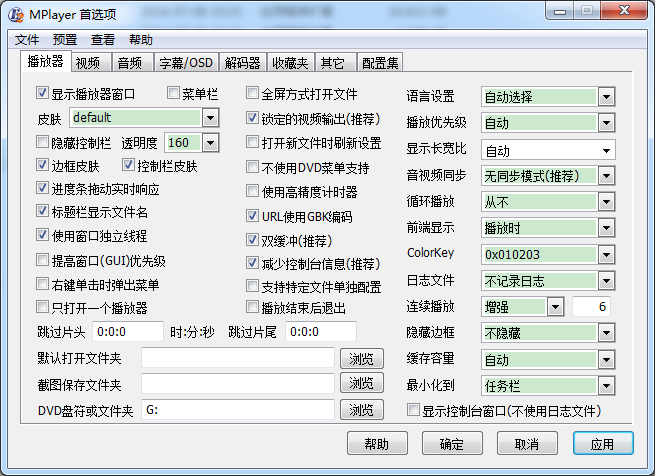Toggle 减少控制台信息(推荐) checkbox
Screen dimensions: 655x476
pos(252,263)
